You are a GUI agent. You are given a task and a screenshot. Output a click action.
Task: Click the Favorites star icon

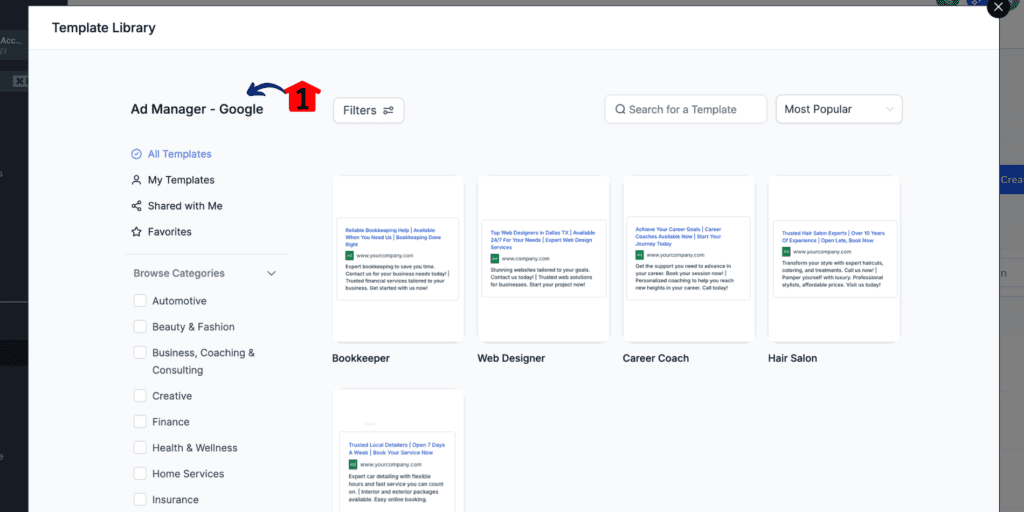click(x=136, y=232)
